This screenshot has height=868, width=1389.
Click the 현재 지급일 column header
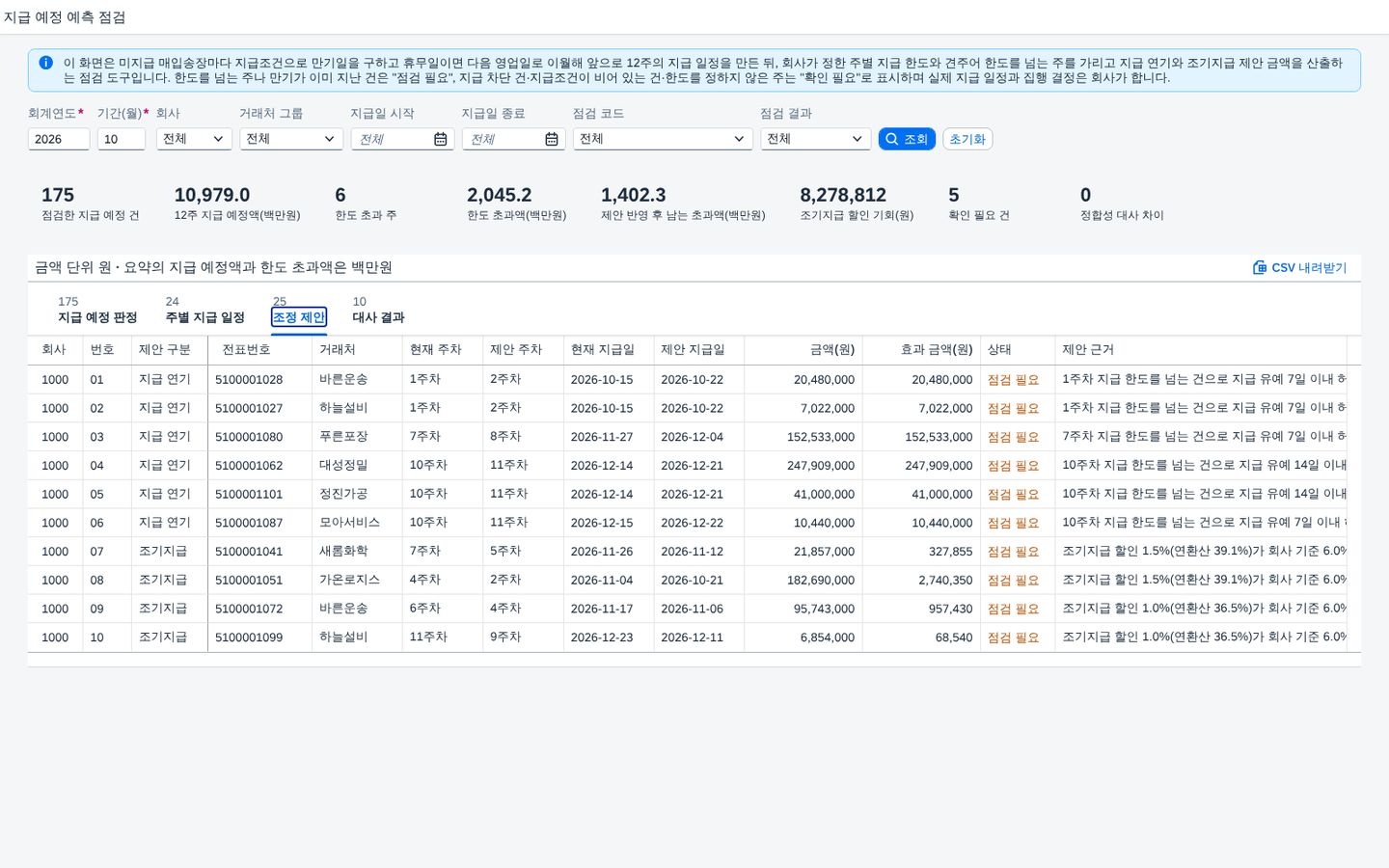click(609, 349)
